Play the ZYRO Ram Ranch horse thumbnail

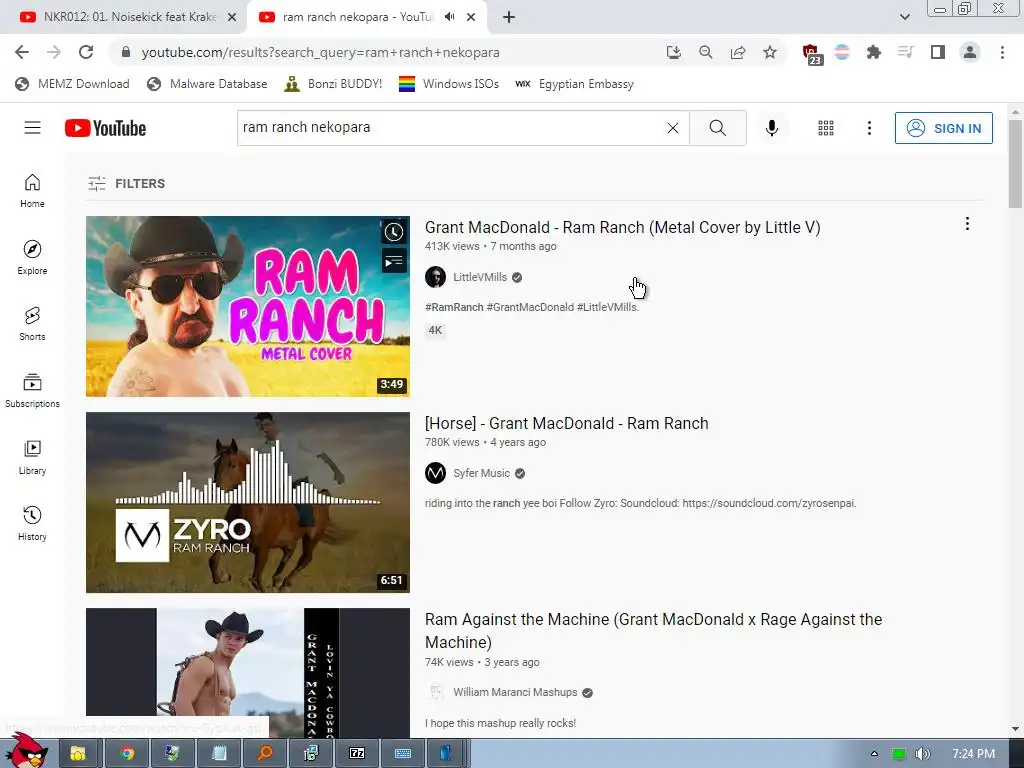point(248,502)
